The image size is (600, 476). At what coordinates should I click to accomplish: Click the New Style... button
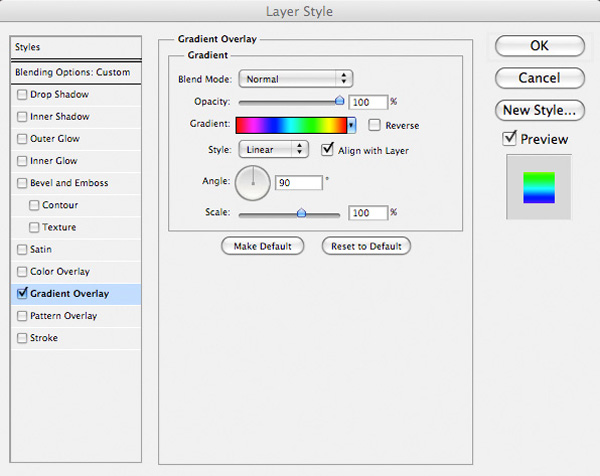pyautogui.click(x=540, y=110)
